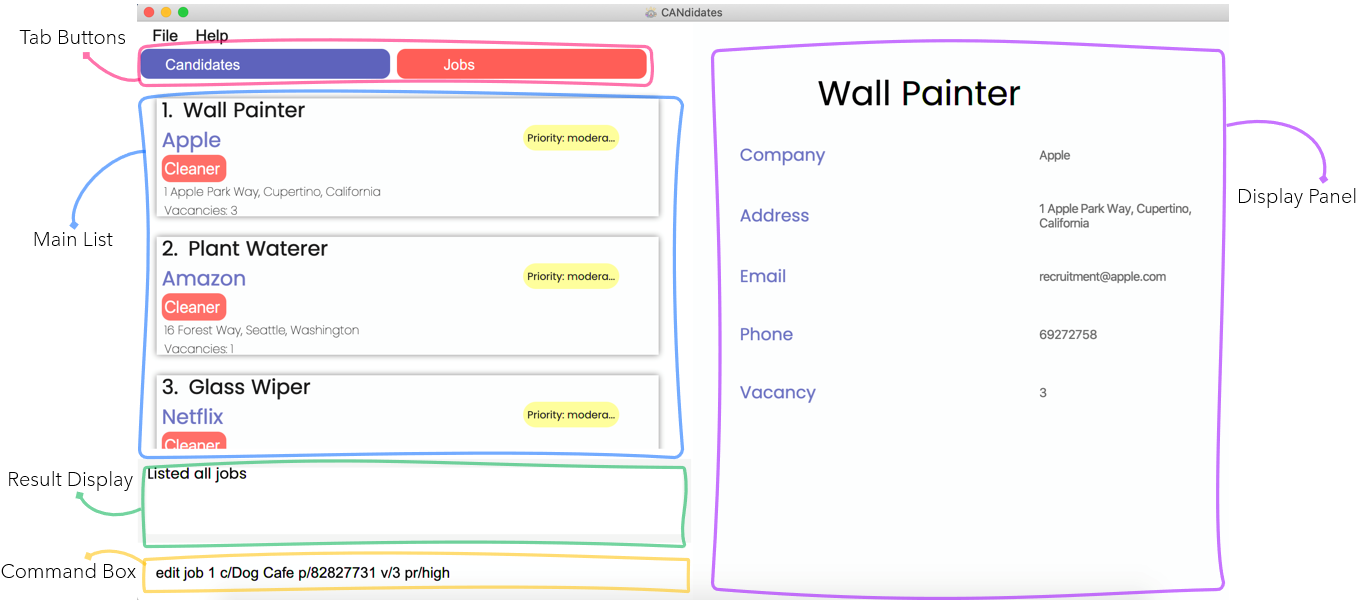Click the Apple company name in list
Image resolution: width=1361 pixels, height=606 pixels.
click(x=191, y=140)
